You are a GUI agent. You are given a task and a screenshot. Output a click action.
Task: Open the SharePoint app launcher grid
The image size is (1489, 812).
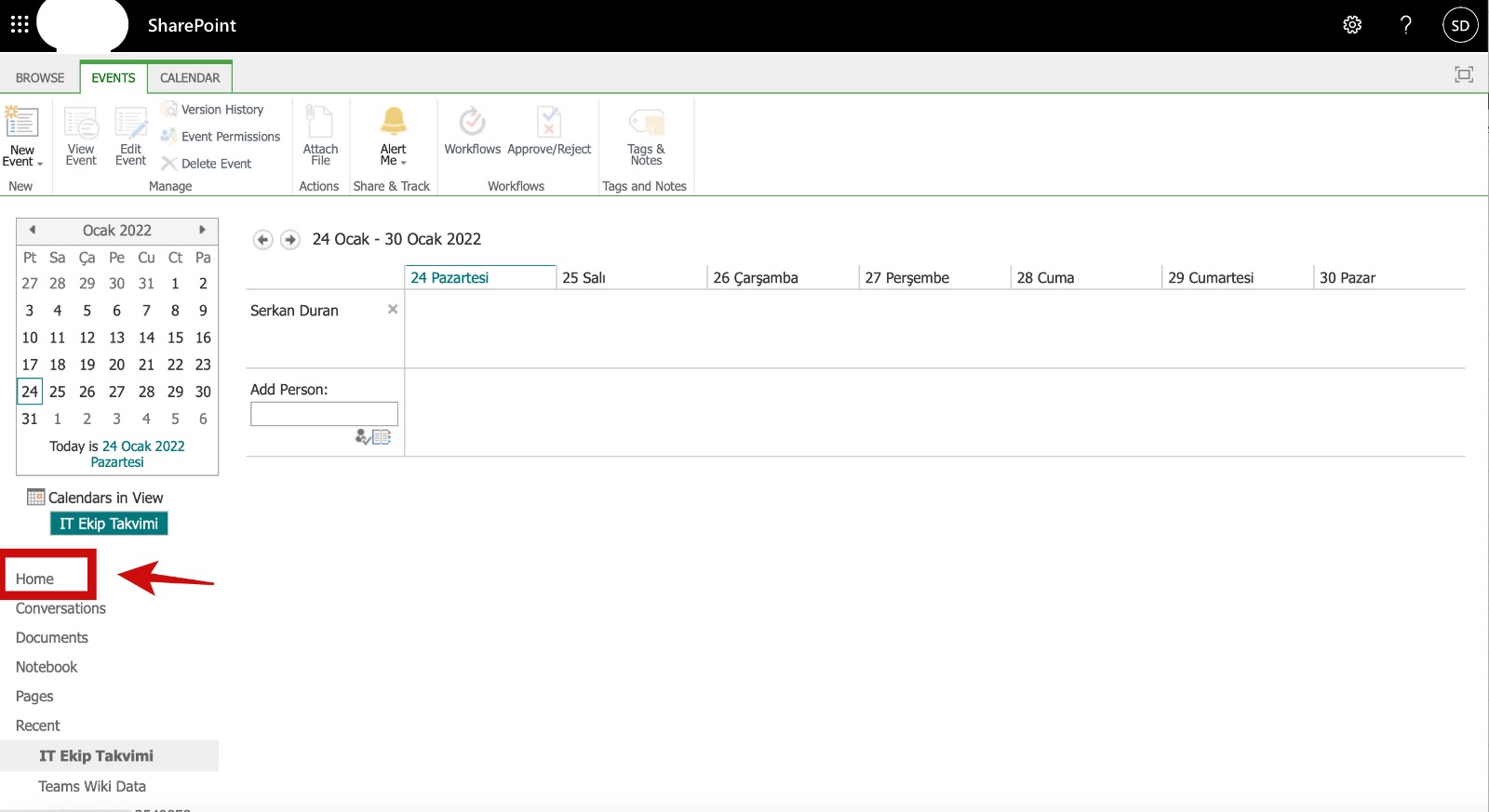tap(20, 25)
